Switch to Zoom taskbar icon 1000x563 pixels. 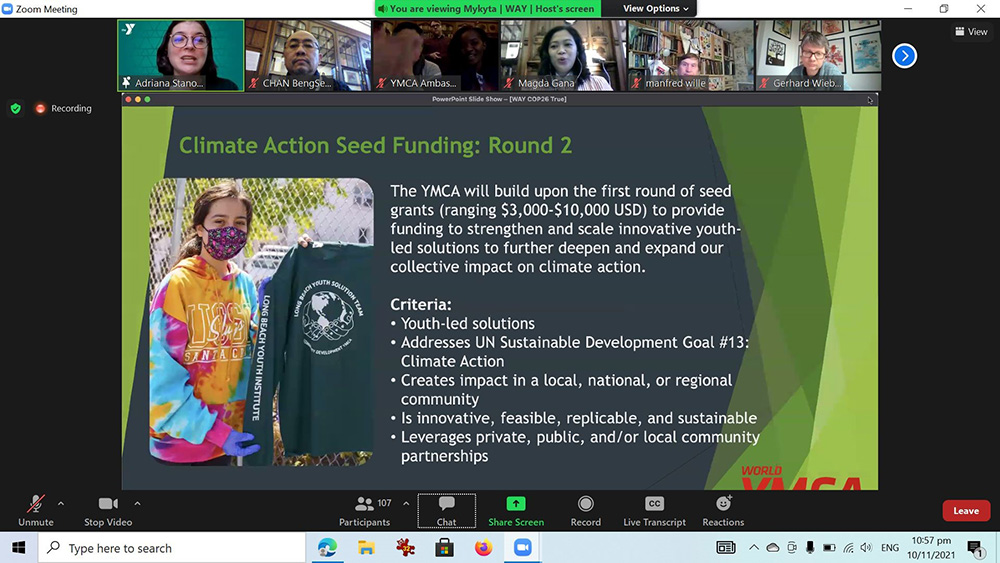[x=522, y=548]
